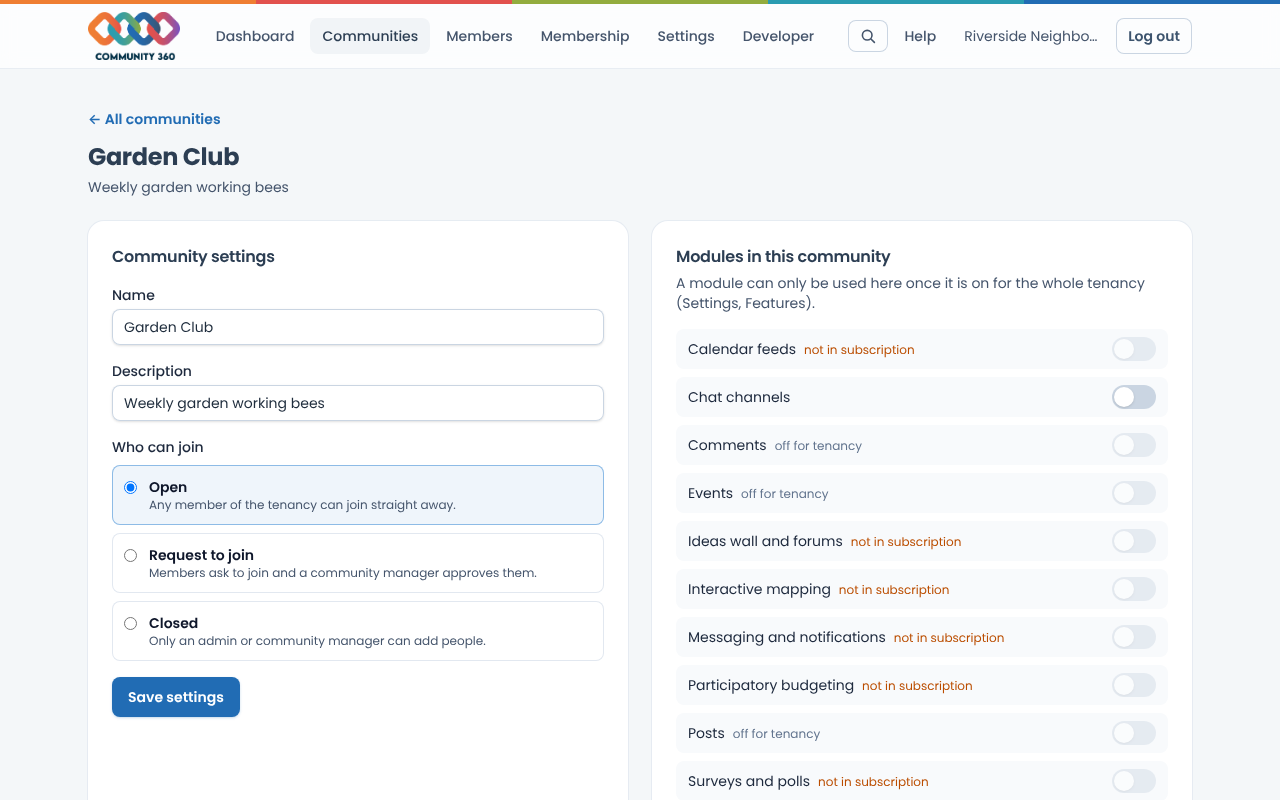Click the 'Modules in this community' heading
The image size is (1280, 800).
tap(783, 257)
